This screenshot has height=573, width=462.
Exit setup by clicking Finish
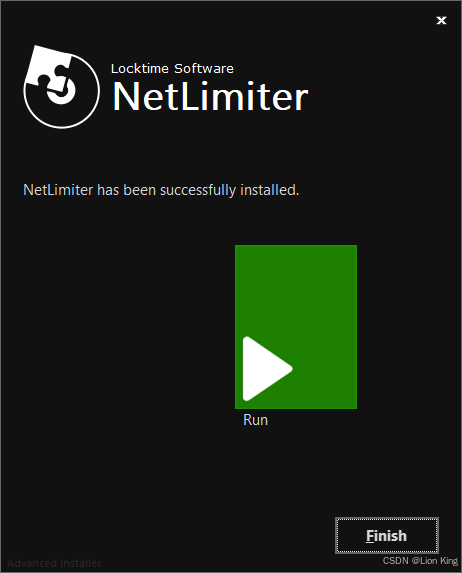(x=387, y=535)
